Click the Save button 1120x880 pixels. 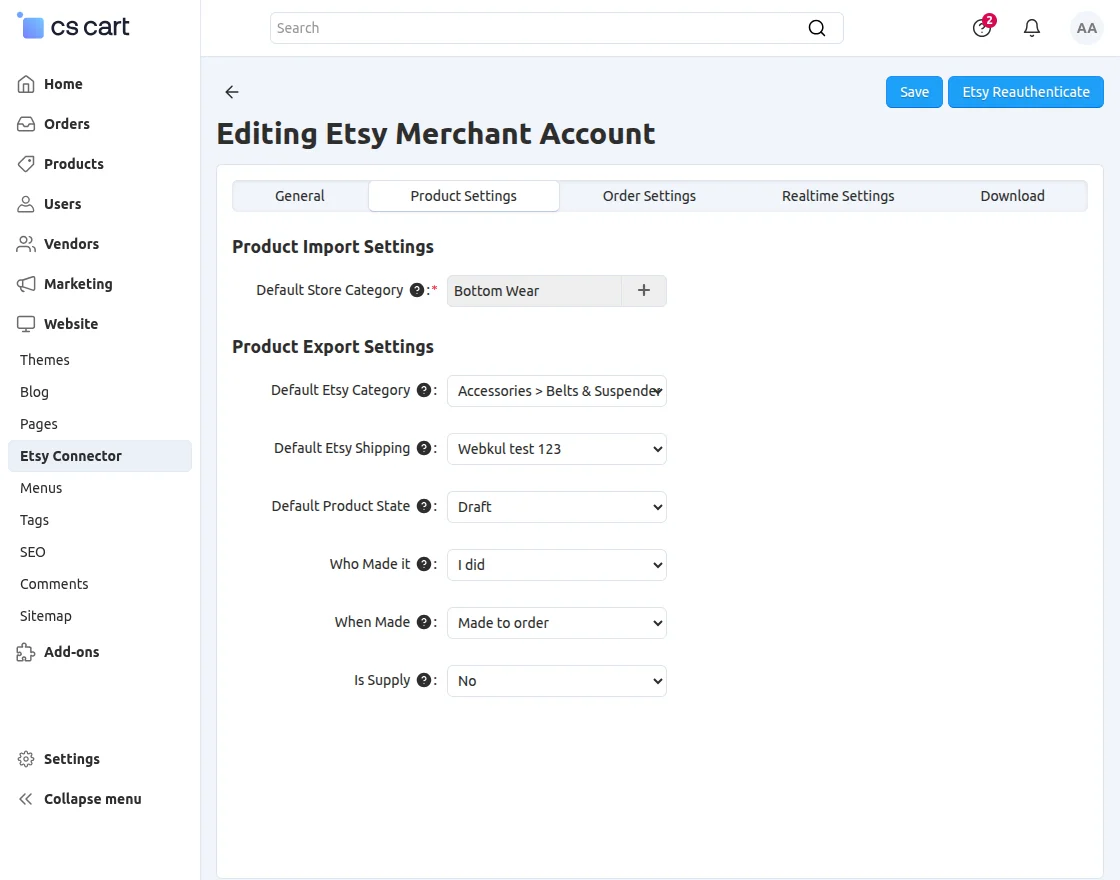point(914,92)
